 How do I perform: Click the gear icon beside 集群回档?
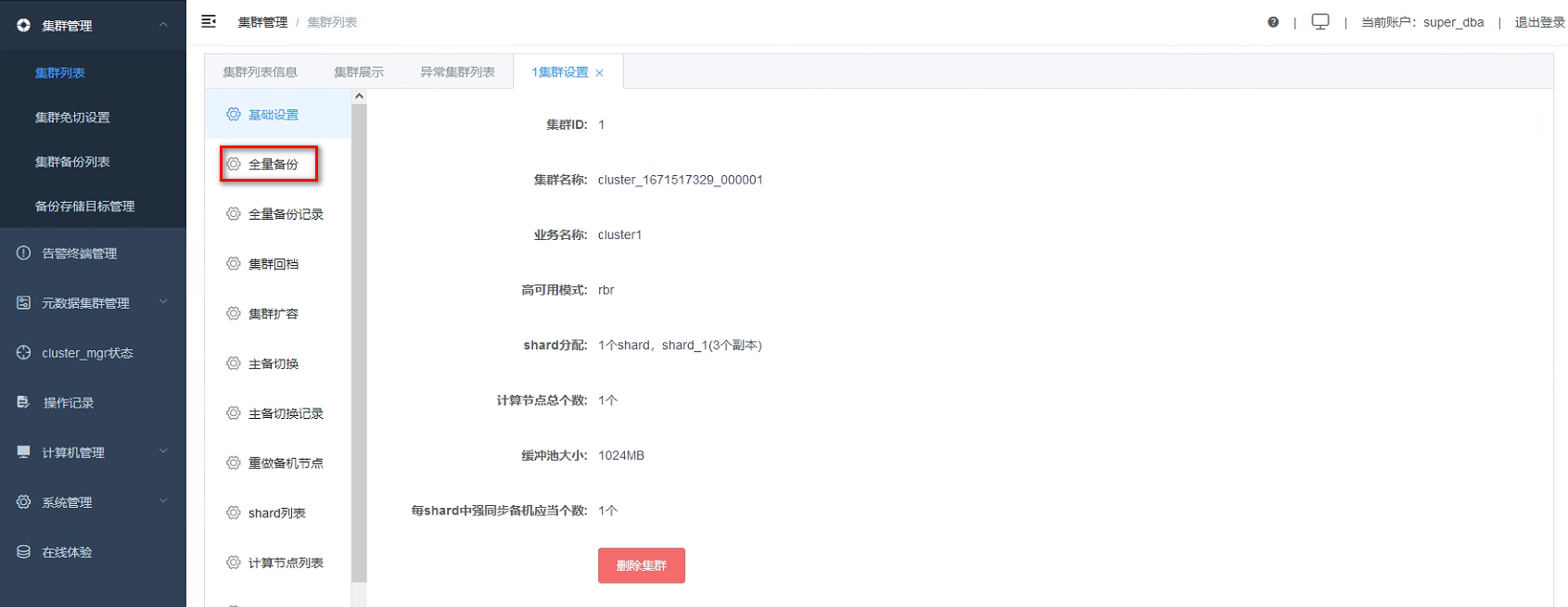coord(234,264)
